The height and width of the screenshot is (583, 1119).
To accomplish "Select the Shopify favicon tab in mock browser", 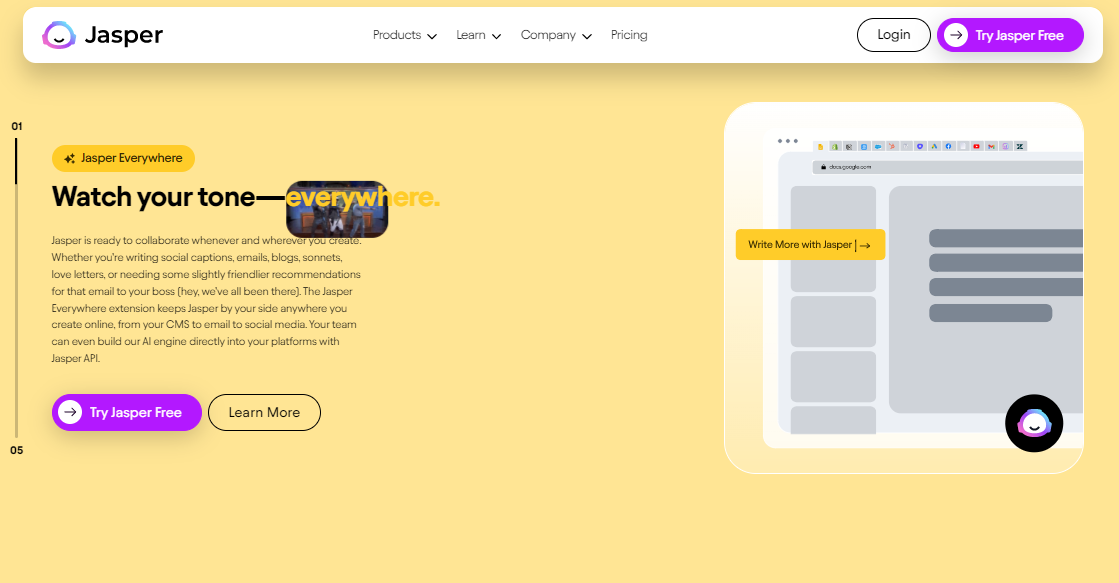I will point(835,146).
